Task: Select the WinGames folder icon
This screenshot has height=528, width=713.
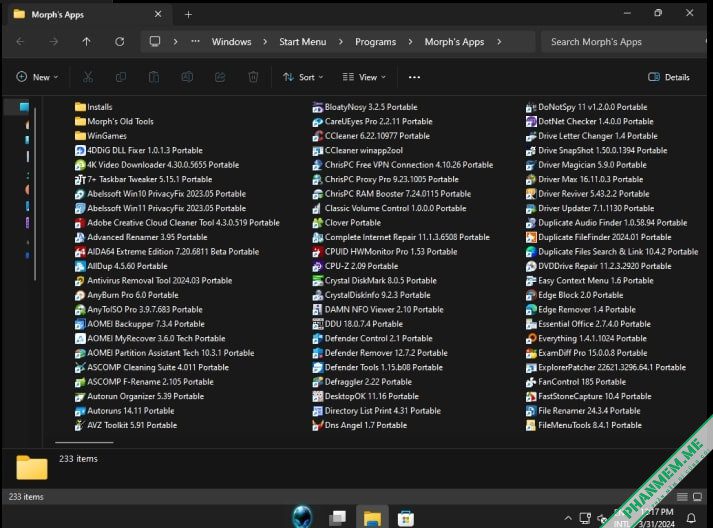Action: coord(80,136)
